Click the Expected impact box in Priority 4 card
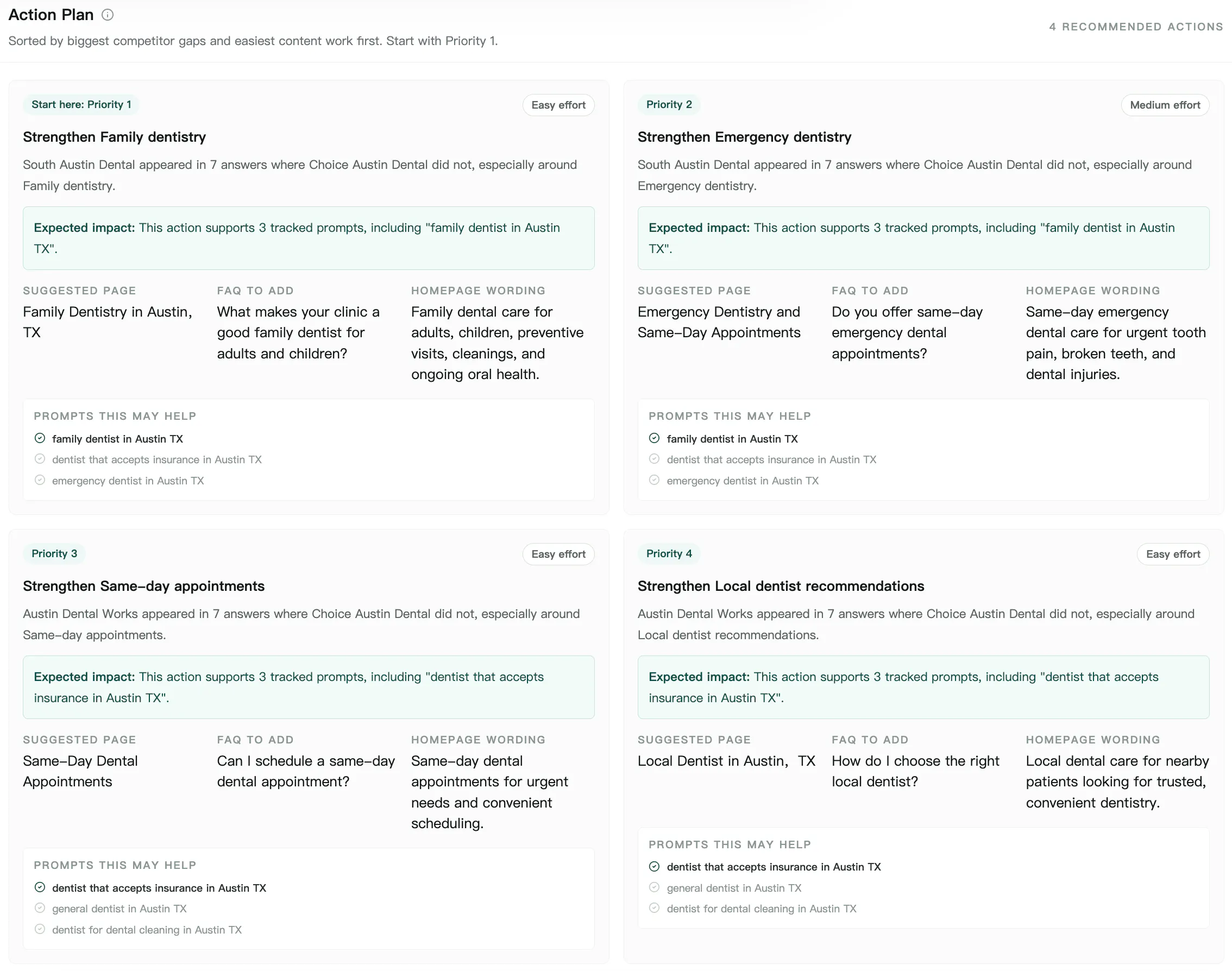 pos(923,688)
